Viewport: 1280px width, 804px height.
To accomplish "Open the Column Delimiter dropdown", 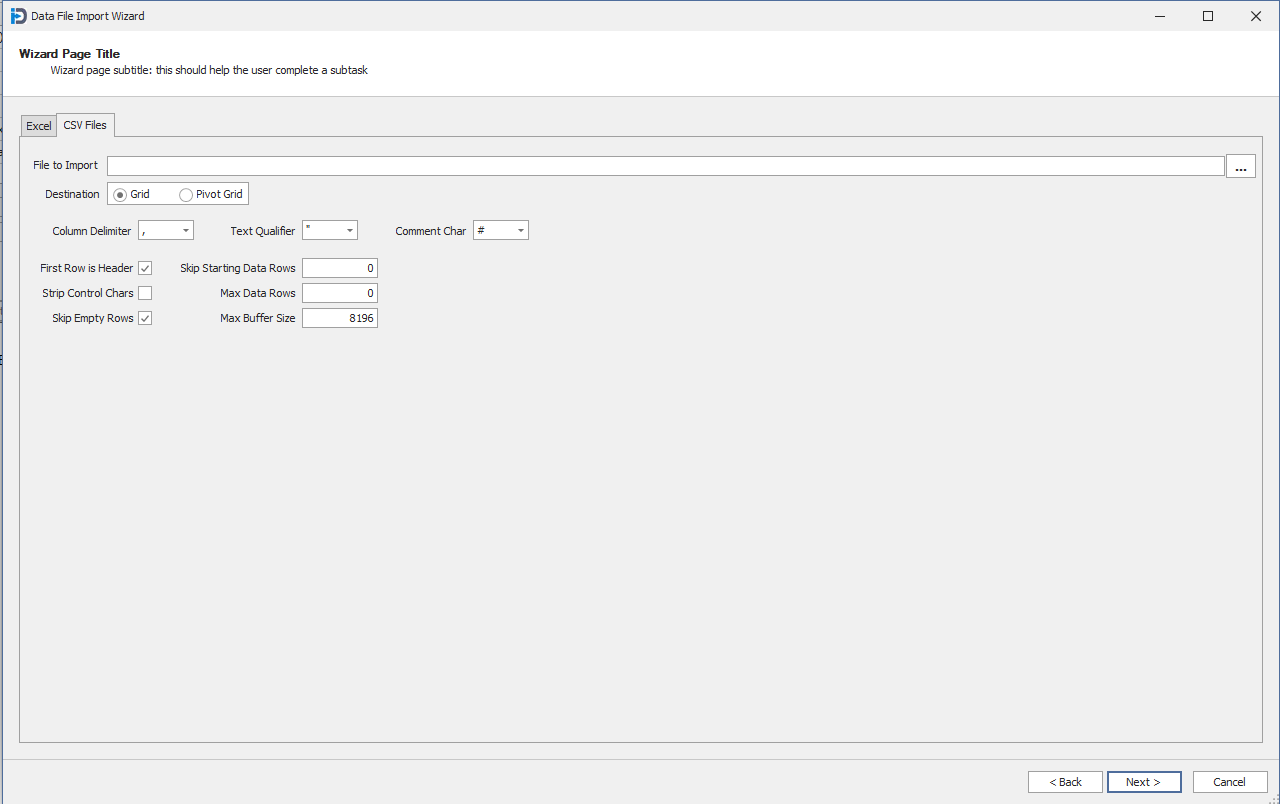I will pos(186,231).
